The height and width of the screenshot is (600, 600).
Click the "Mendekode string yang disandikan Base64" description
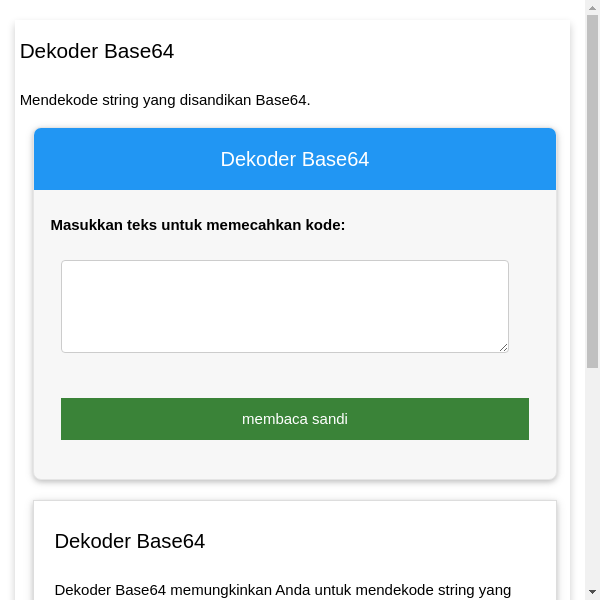tap(165, 100)
